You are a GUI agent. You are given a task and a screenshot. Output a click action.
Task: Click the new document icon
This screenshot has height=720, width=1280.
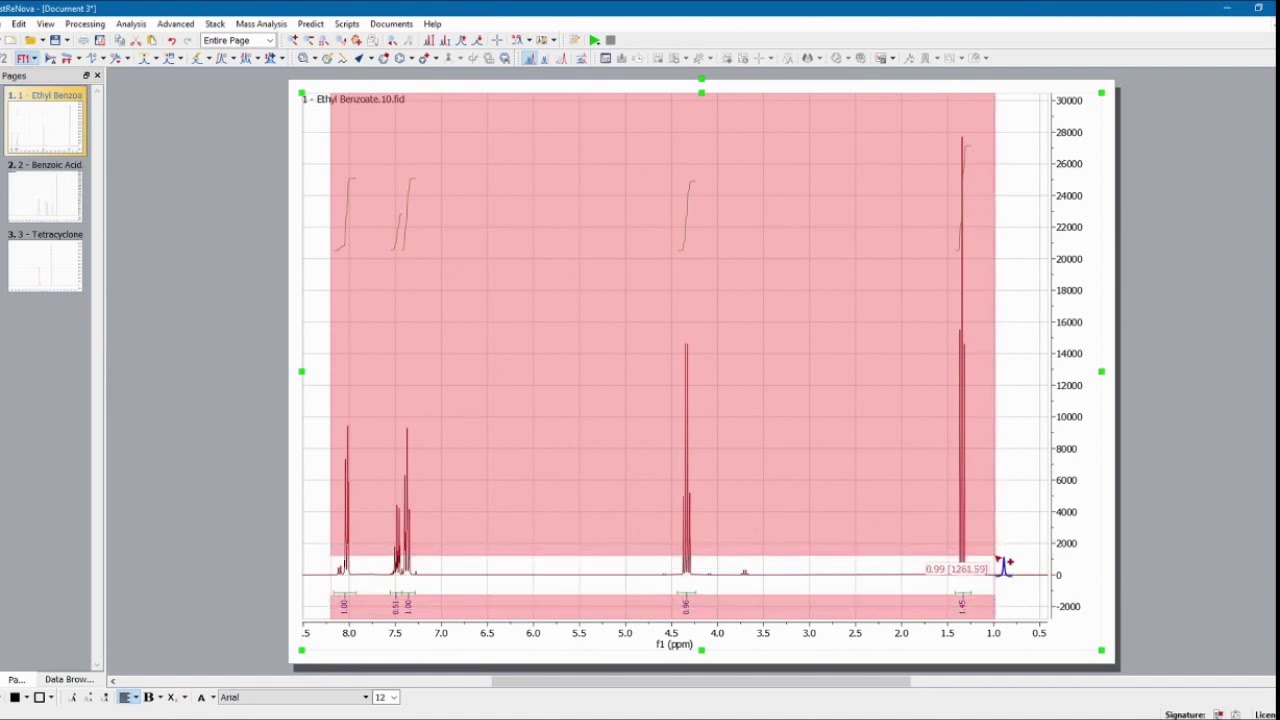[10, 40]
